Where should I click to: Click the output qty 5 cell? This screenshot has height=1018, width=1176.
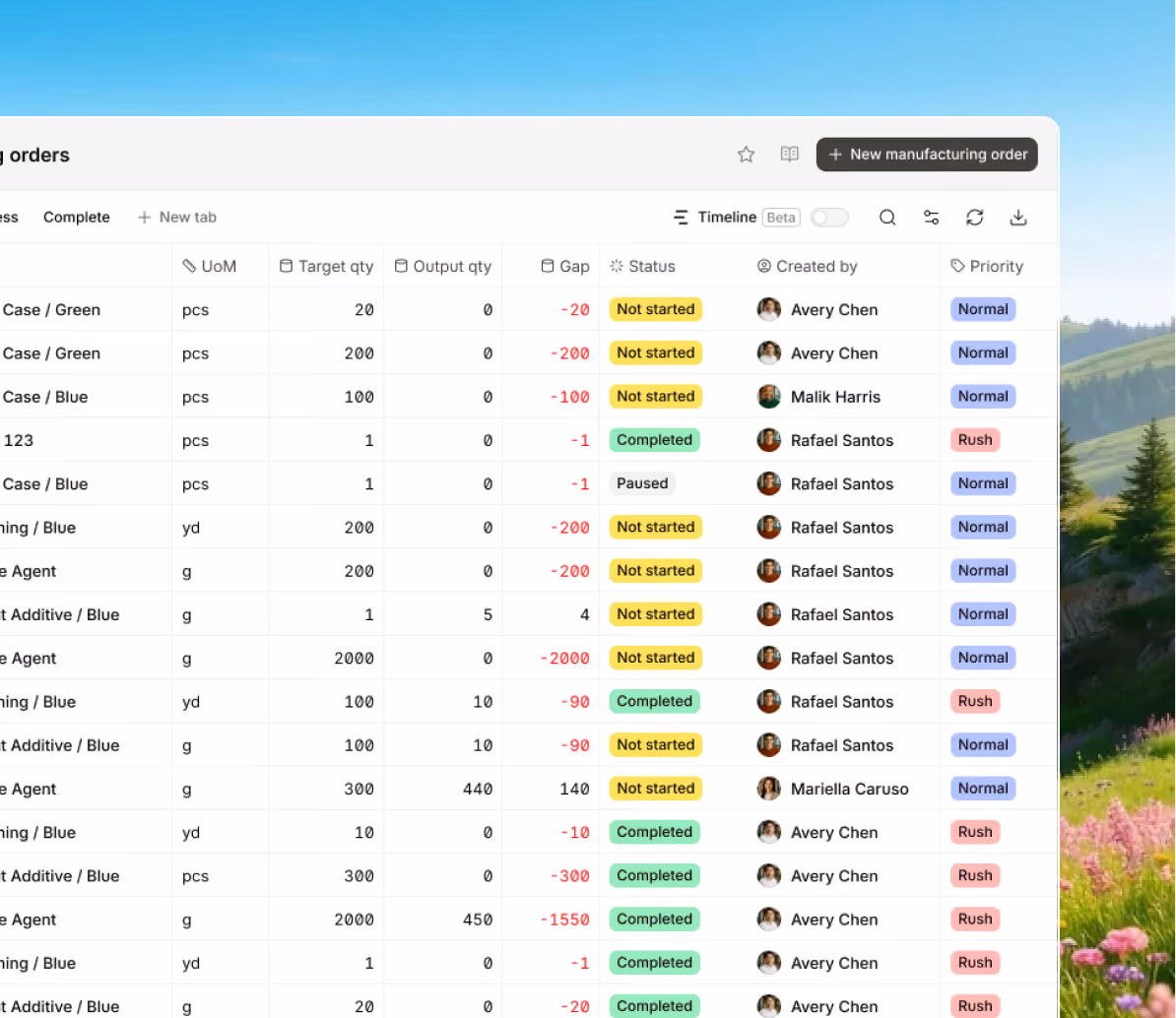[488, 614]
